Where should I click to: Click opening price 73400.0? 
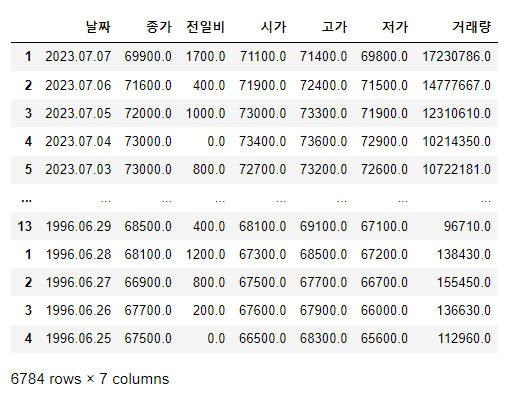coord(262,141)
